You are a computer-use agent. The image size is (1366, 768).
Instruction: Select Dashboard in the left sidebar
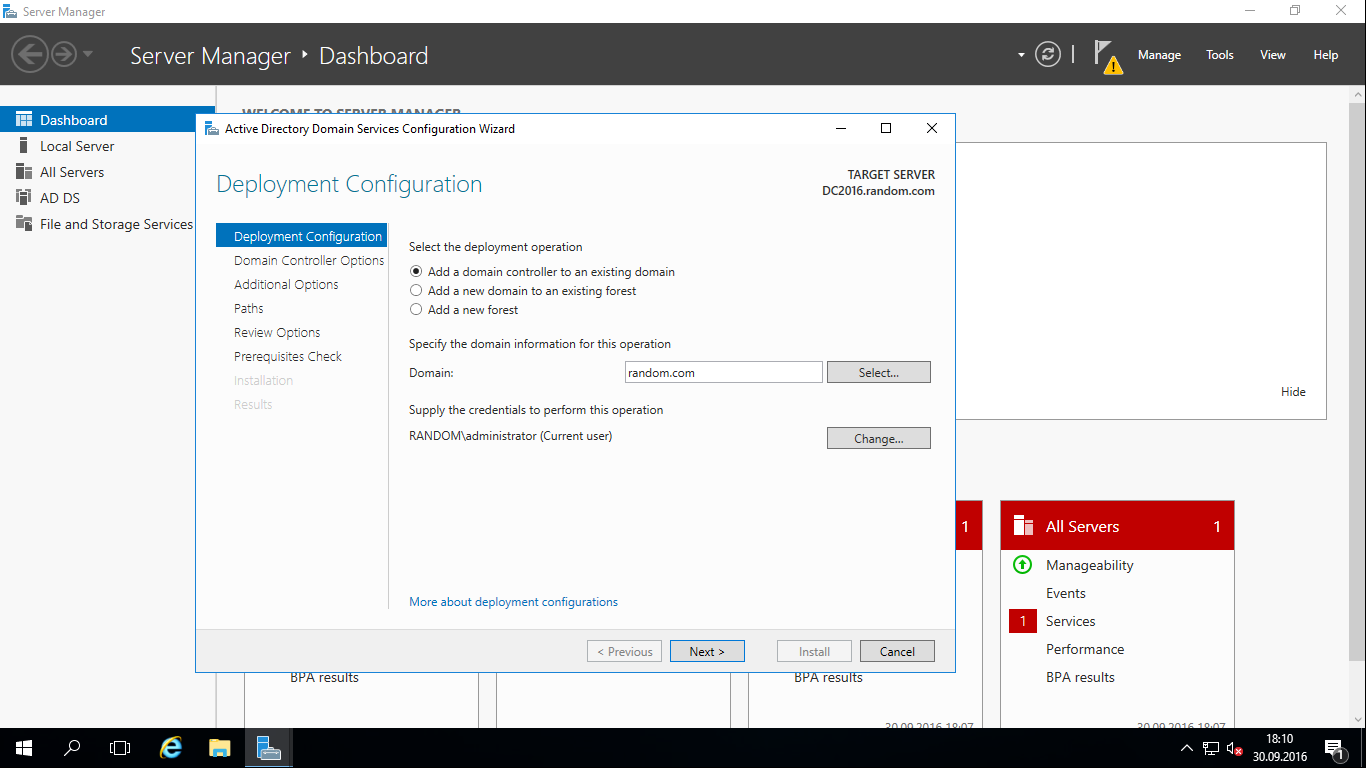(x=107, y=120)
